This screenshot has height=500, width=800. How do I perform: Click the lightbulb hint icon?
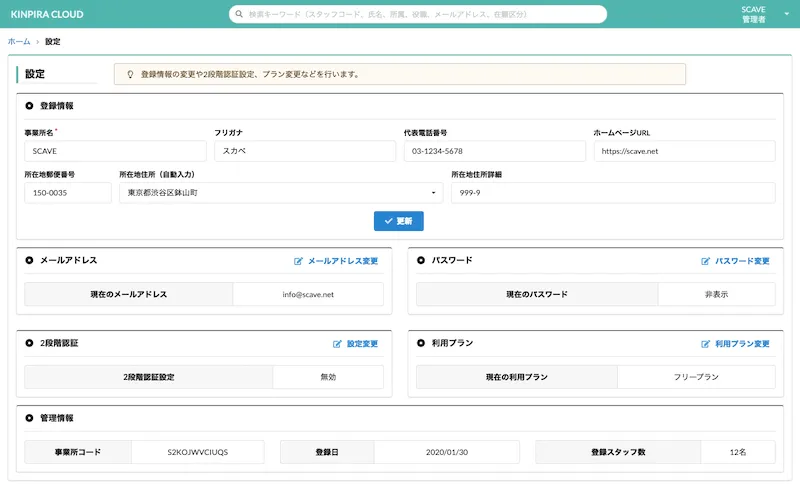130,74
